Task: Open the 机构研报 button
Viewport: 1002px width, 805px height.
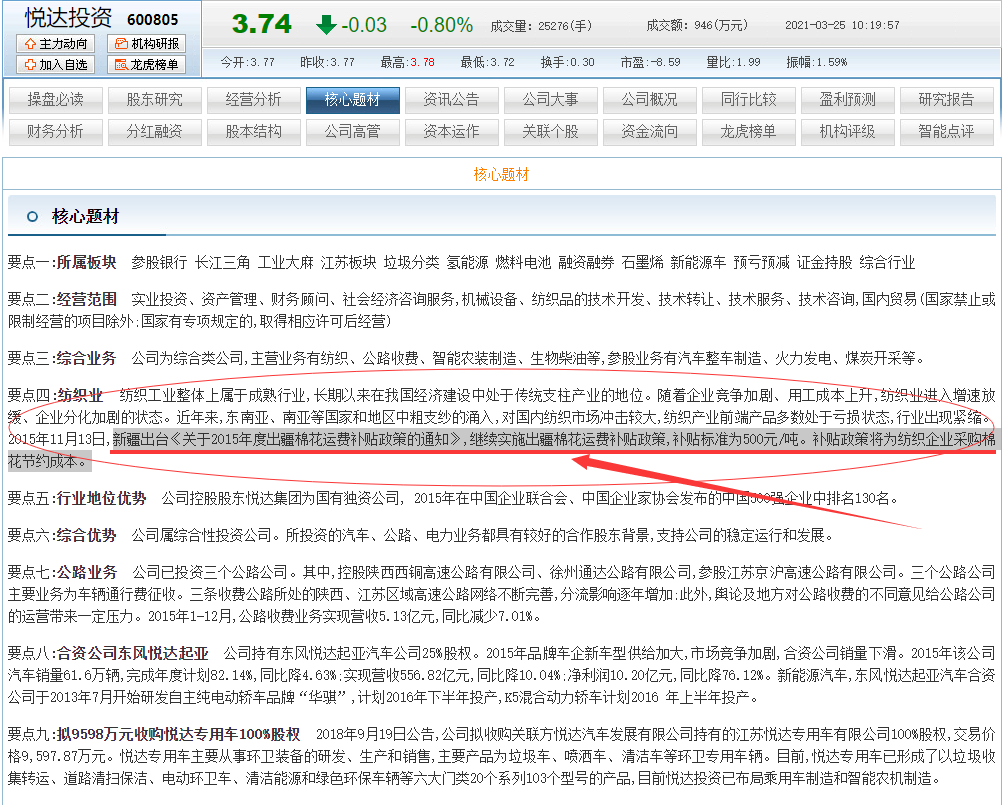Action: (x=147, y=43)
